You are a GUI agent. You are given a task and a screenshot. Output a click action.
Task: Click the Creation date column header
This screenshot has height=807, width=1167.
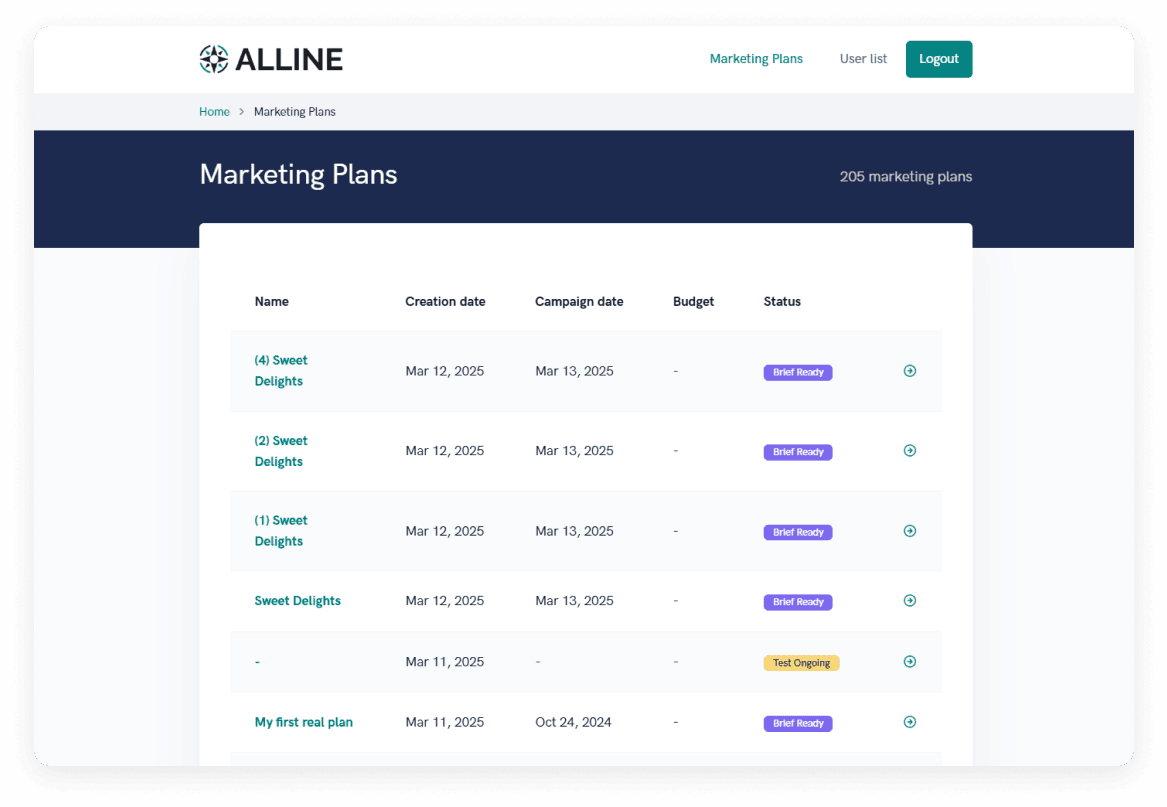tap(445, 302)
